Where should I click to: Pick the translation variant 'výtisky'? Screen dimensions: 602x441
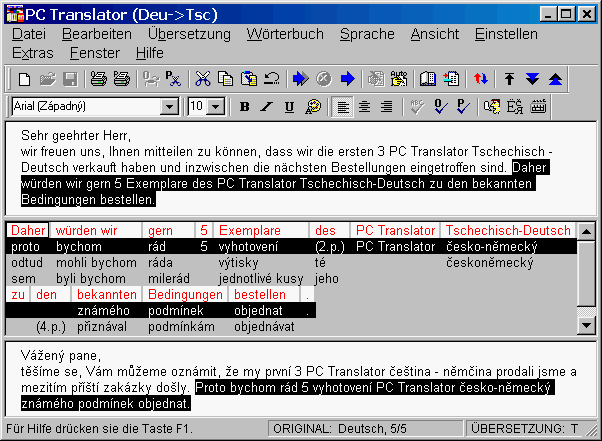(238, 263)
